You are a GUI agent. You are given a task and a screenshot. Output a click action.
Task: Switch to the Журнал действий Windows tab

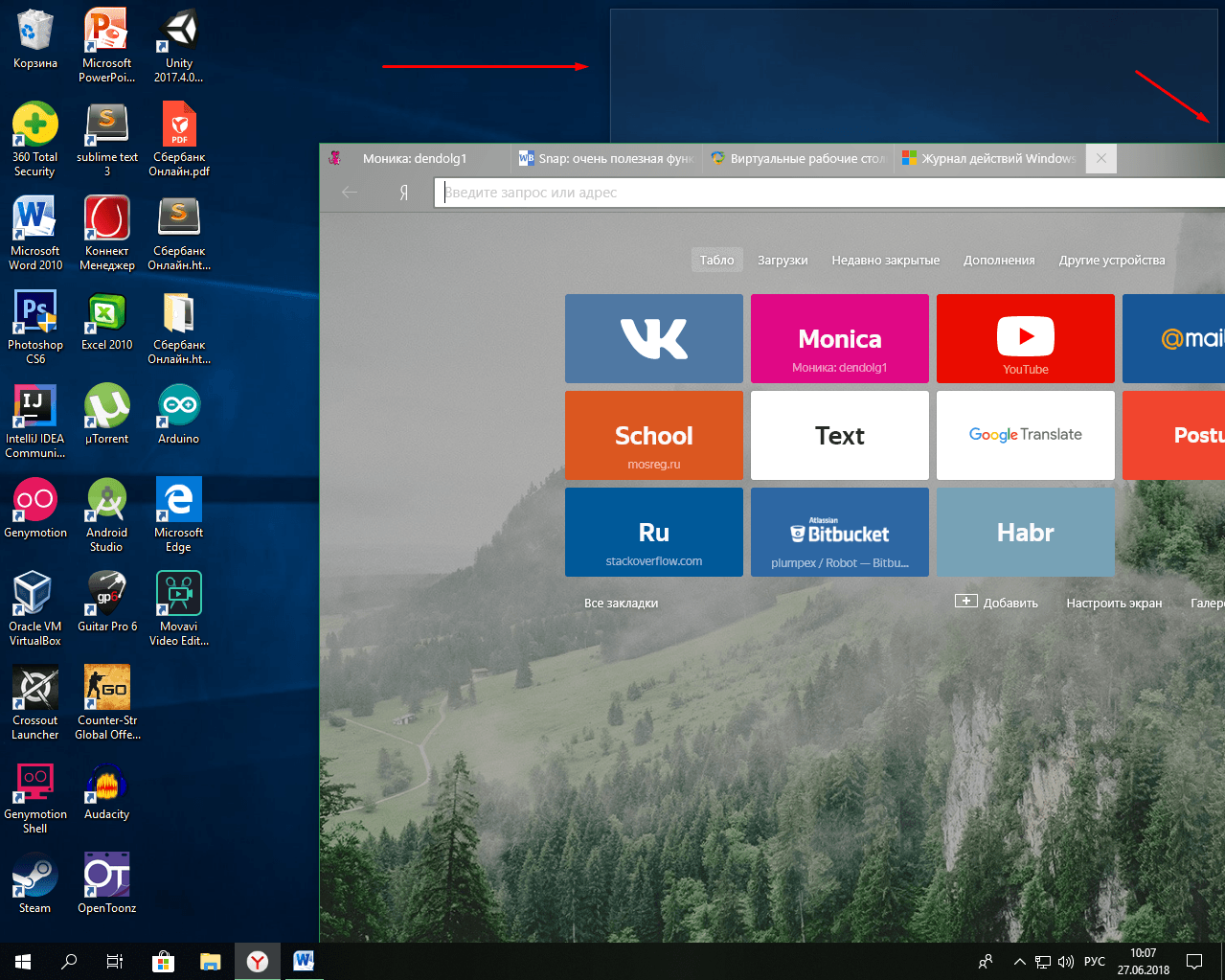click(989, 158)
